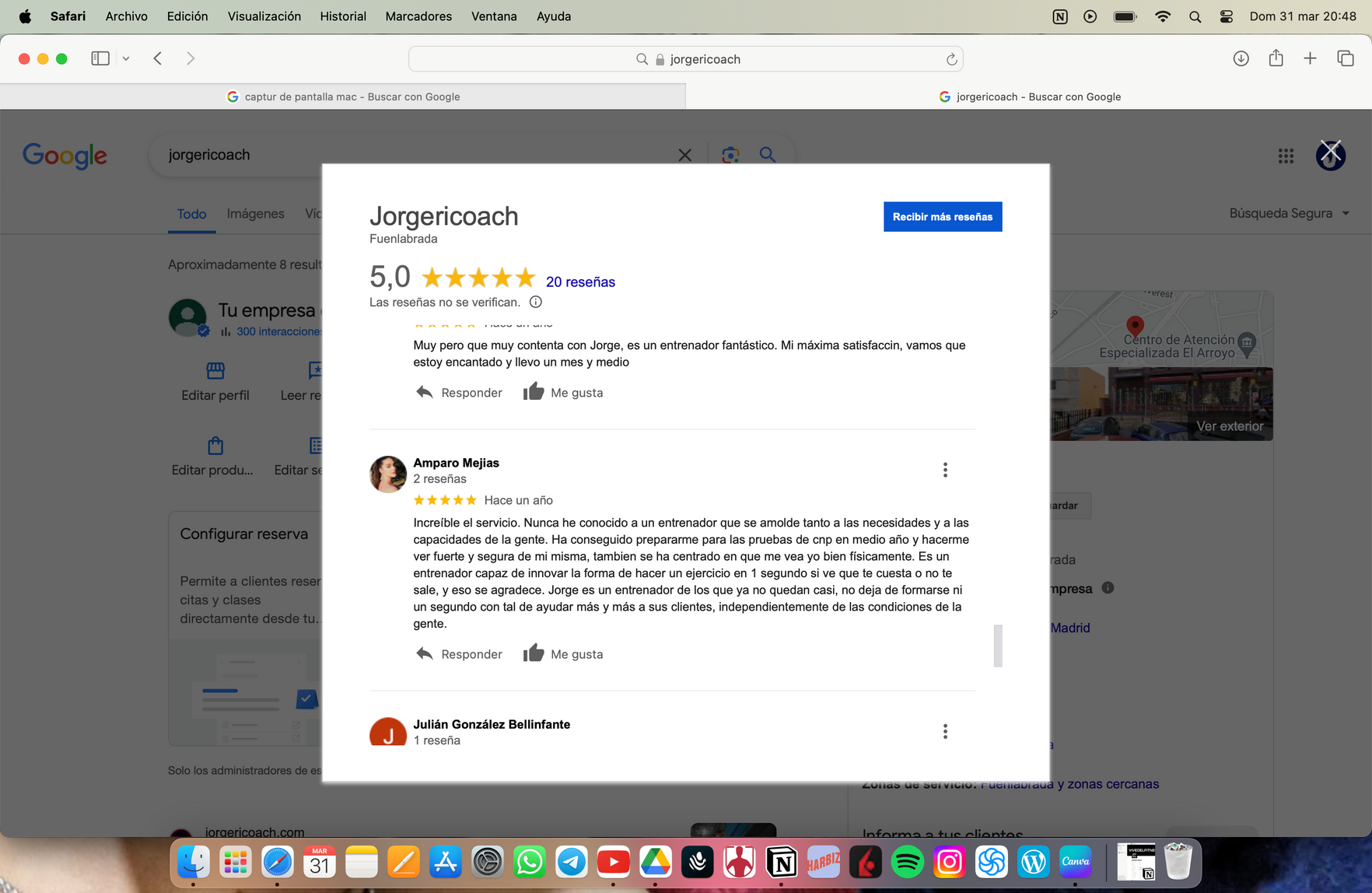This screenshot has height=893, width=1372.
Task: Open options menu for Amparo Mejias review
Action: point(945,470)
